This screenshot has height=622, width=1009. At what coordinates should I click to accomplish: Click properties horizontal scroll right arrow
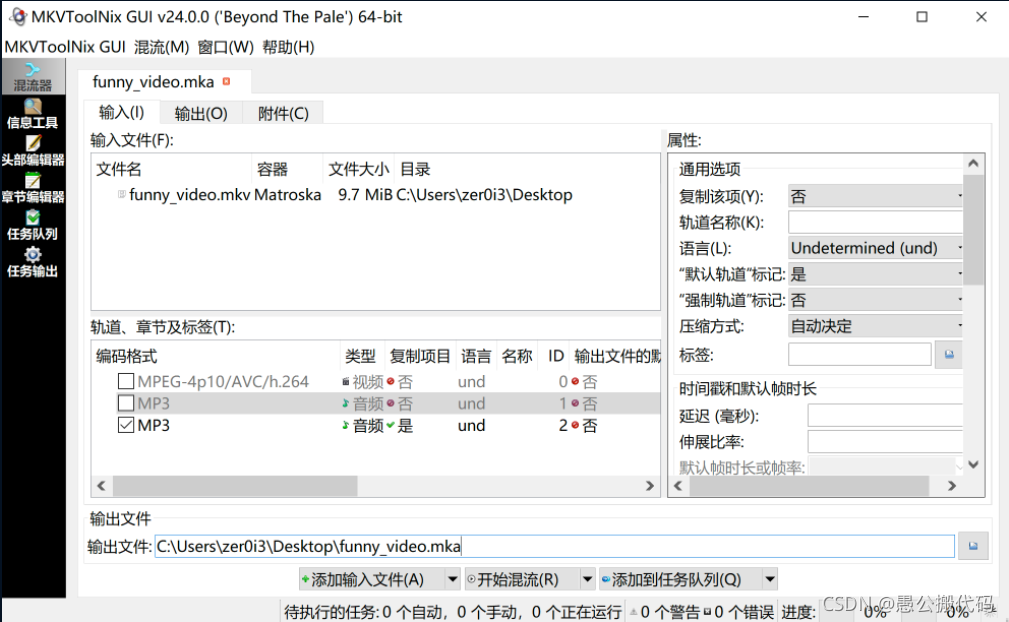click(x=952, y=486)
